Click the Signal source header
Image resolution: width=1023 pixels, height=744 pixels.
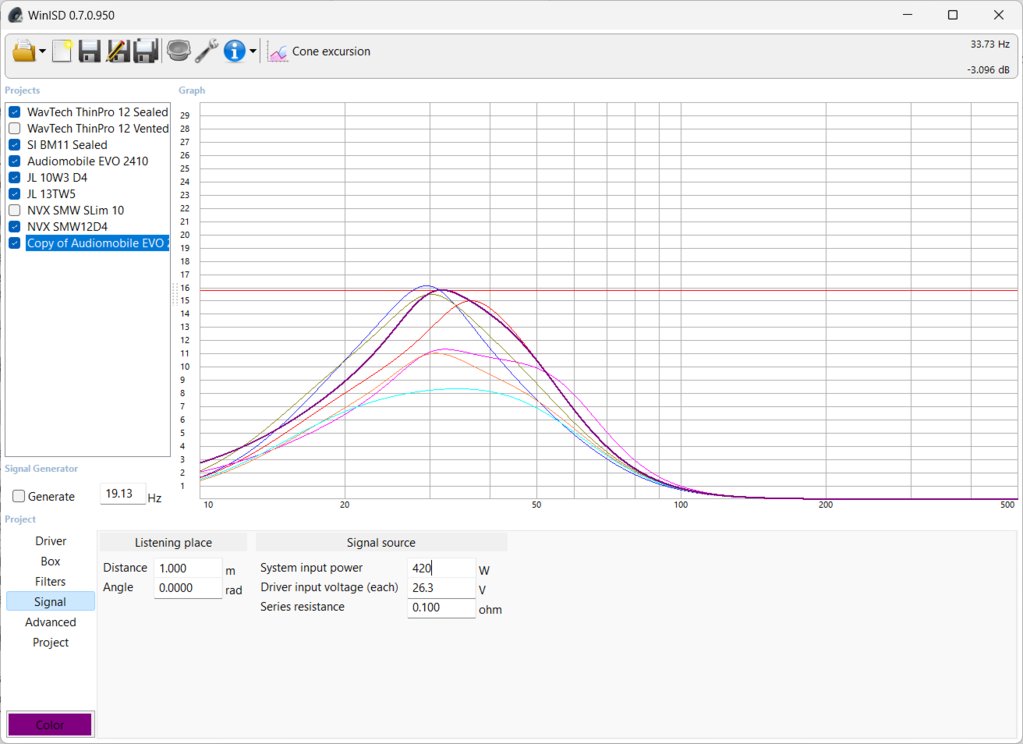(381, 542)
